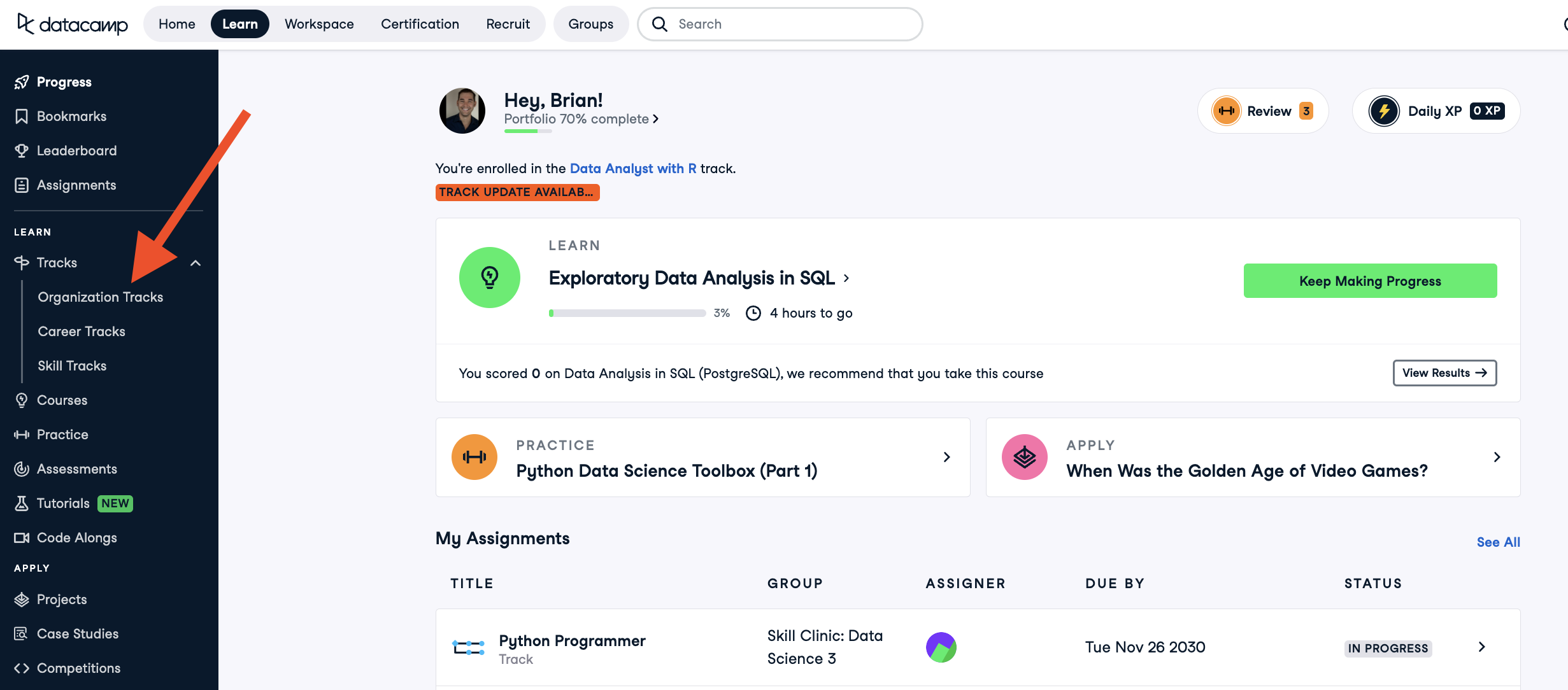This screenshot has height=690, width=1568.
Task: Open Python Programmer assignment row chevron
Action: click(x=1481, y=647)
